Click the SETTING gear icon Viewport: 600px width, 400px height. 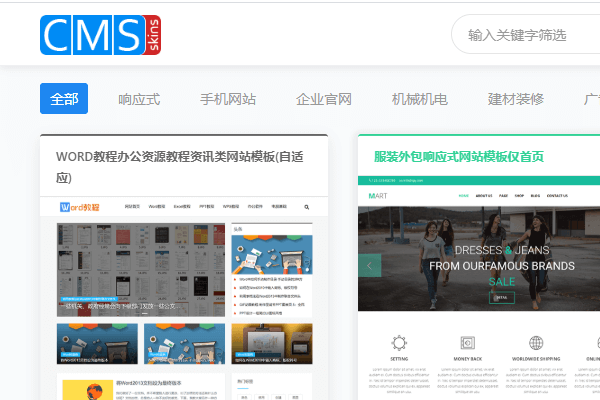(399, 343)
